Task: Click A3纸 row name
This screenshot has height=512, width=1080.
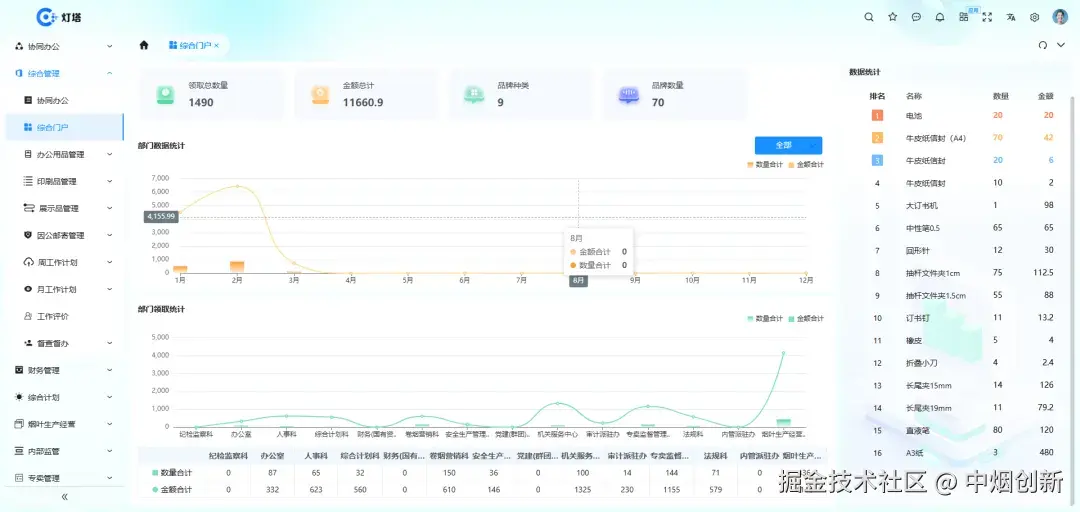Action: click(x=916, y=453)
